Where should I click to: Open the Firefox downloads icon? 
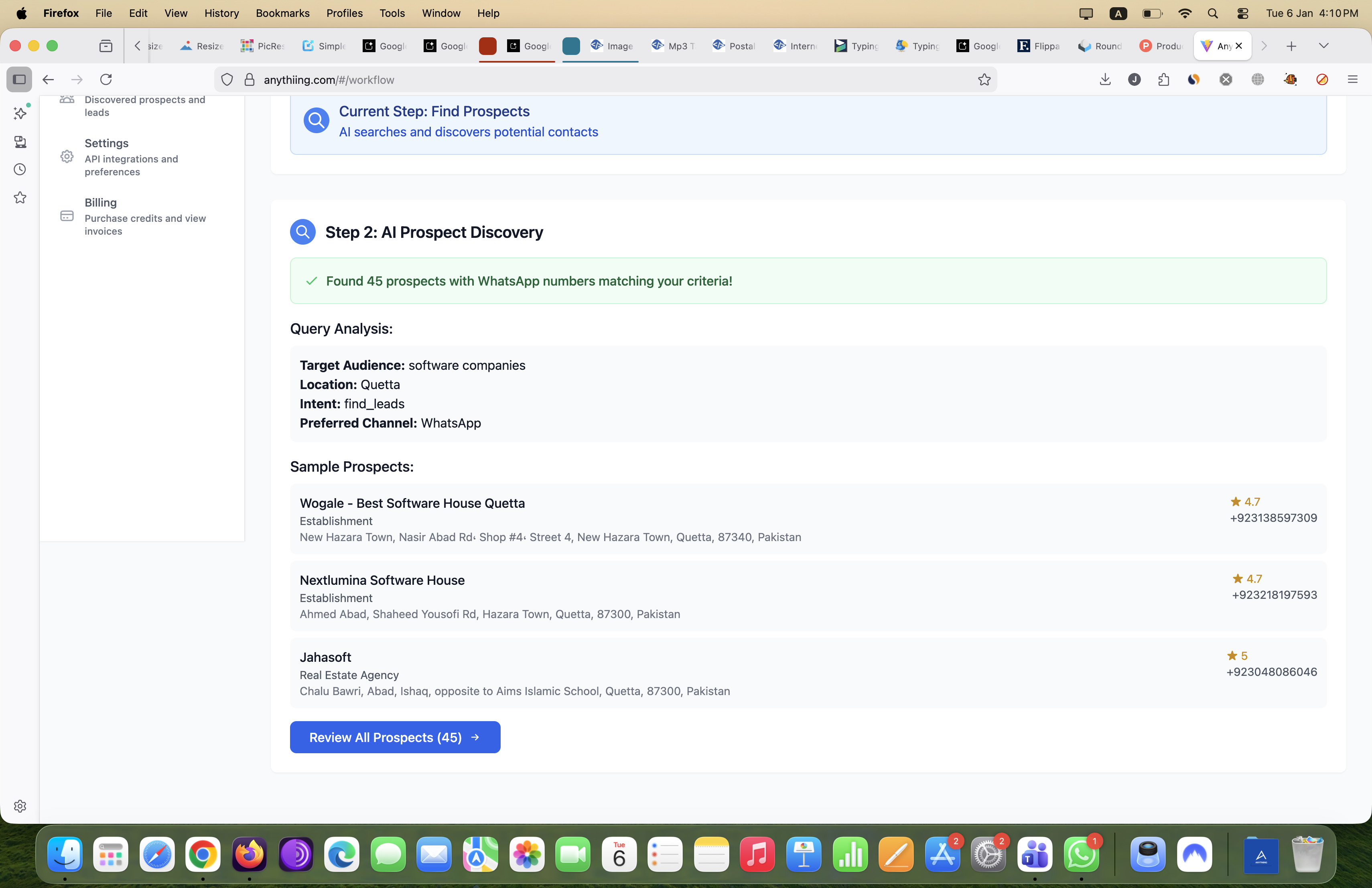pos(1104,79)
